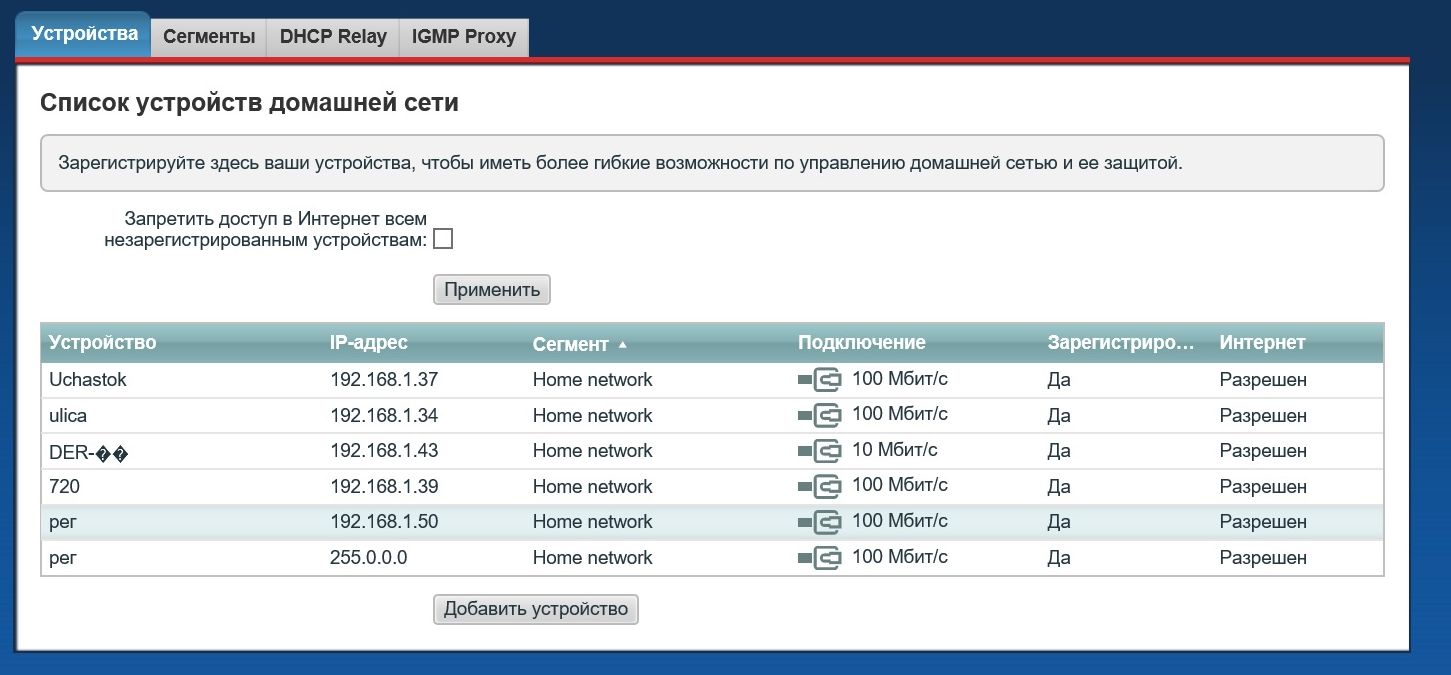Sort devices by Подключение column header
Screen dimensions: 1451x675
click(861, 343)
